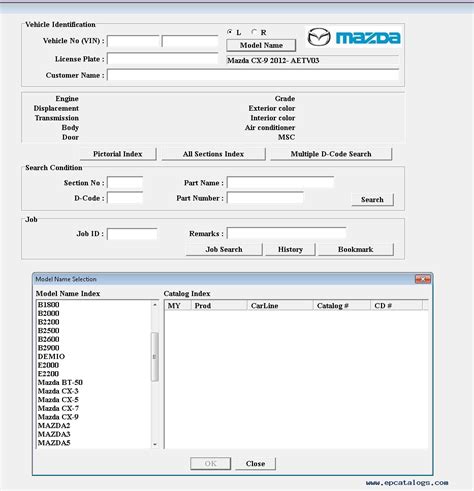Focus the Customer Name field

coord(253,75)
